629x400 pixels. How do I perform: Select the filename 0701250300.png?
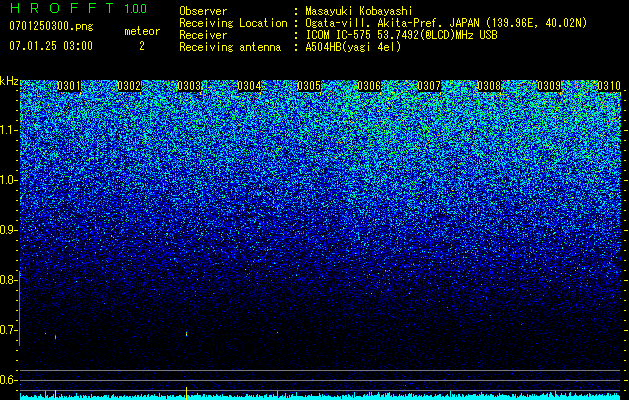(x=51, y=26)
